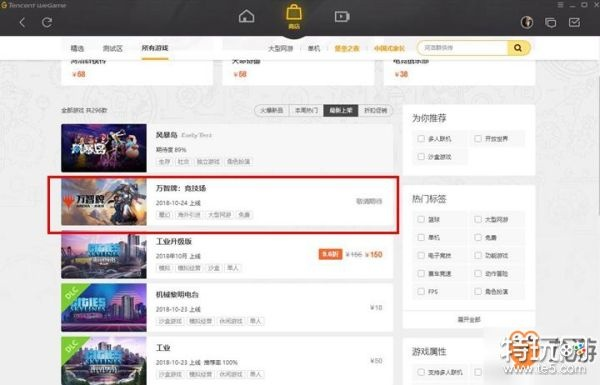Open 工业升级版 game title

coord(174,241)
